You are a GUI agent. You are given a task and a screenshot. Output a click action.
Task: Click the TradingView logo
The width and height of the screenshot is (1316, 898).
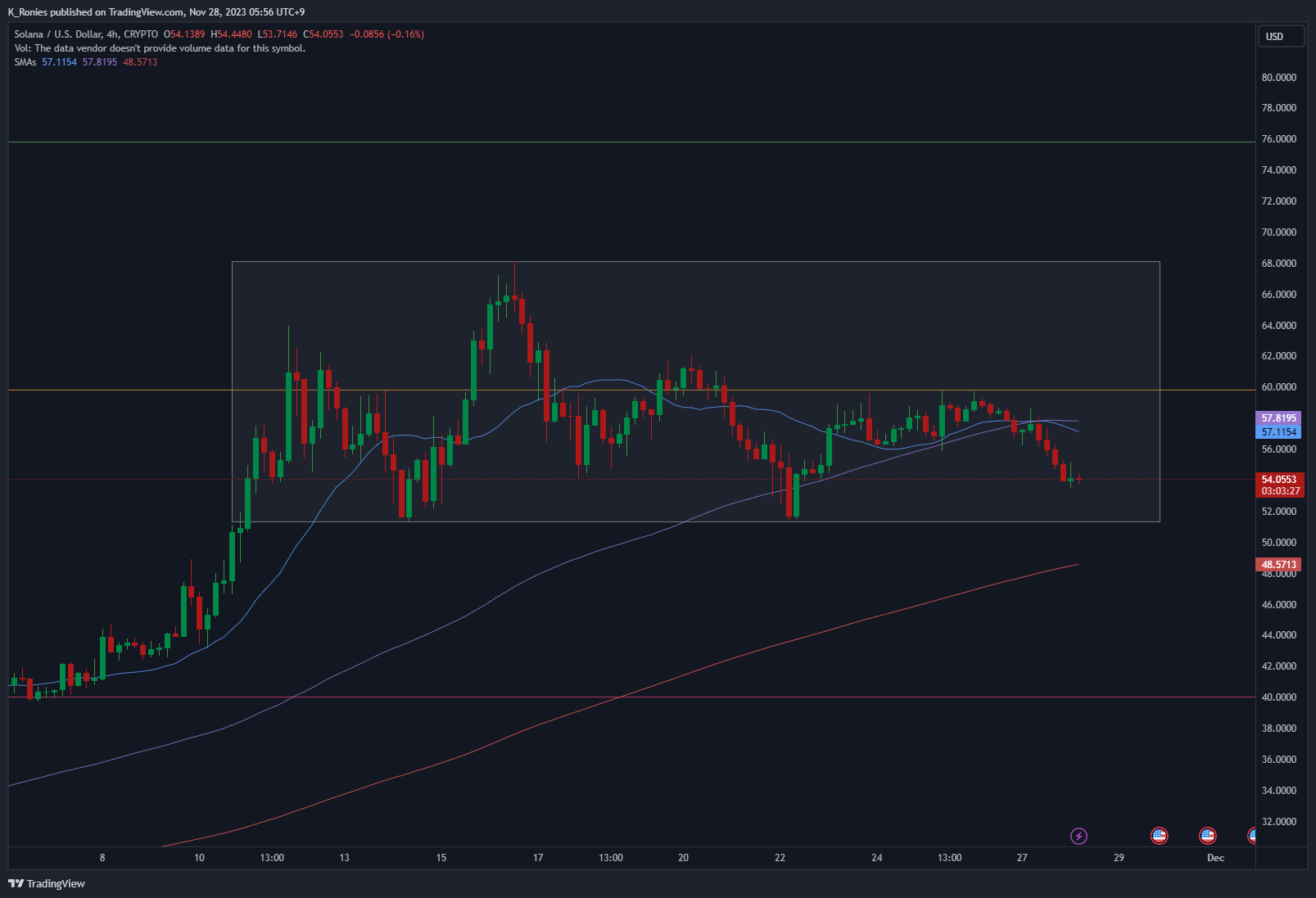click(47, 883)
